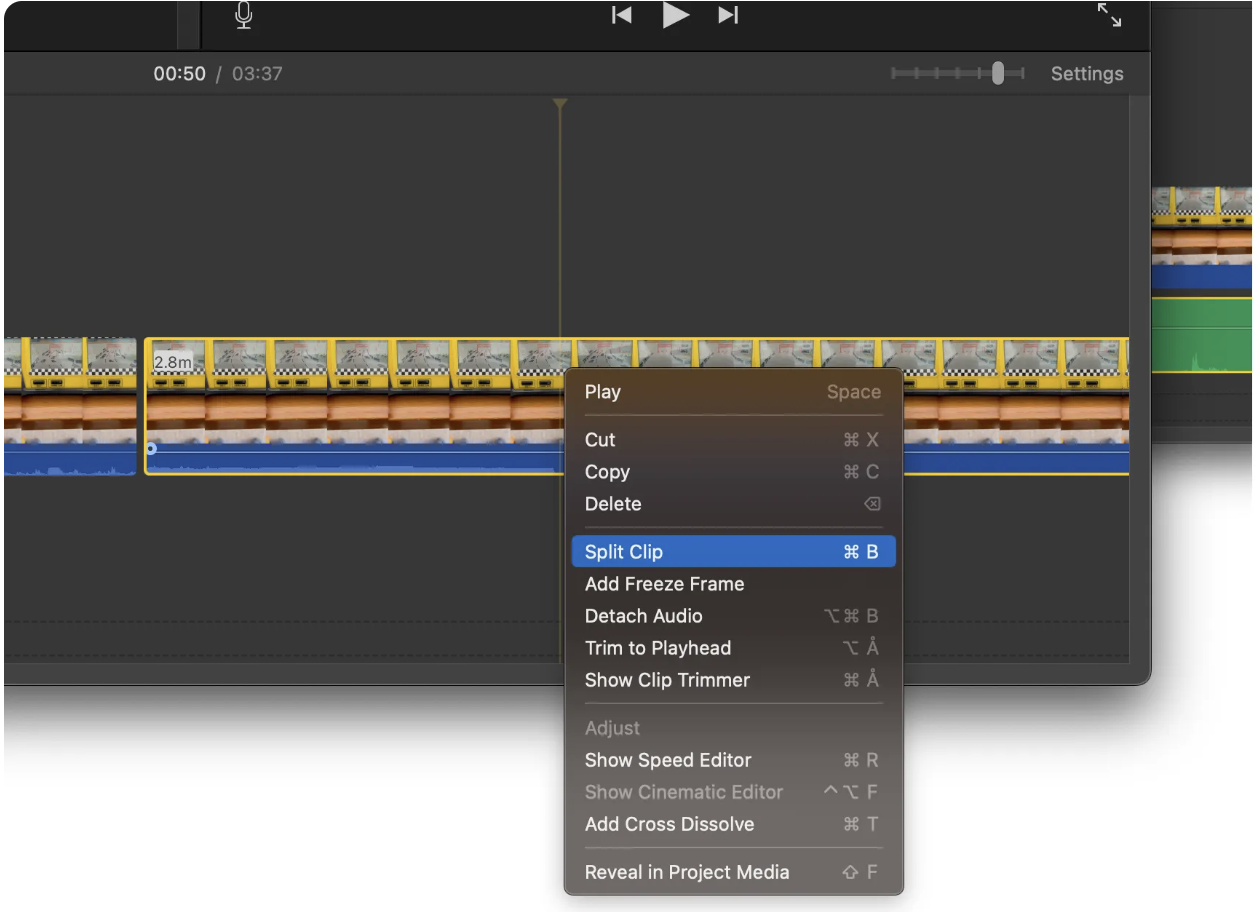This screenshot has height=912, width=1260.
Task: Open Show Speed Editor
Action: click(x=668, y=760)
